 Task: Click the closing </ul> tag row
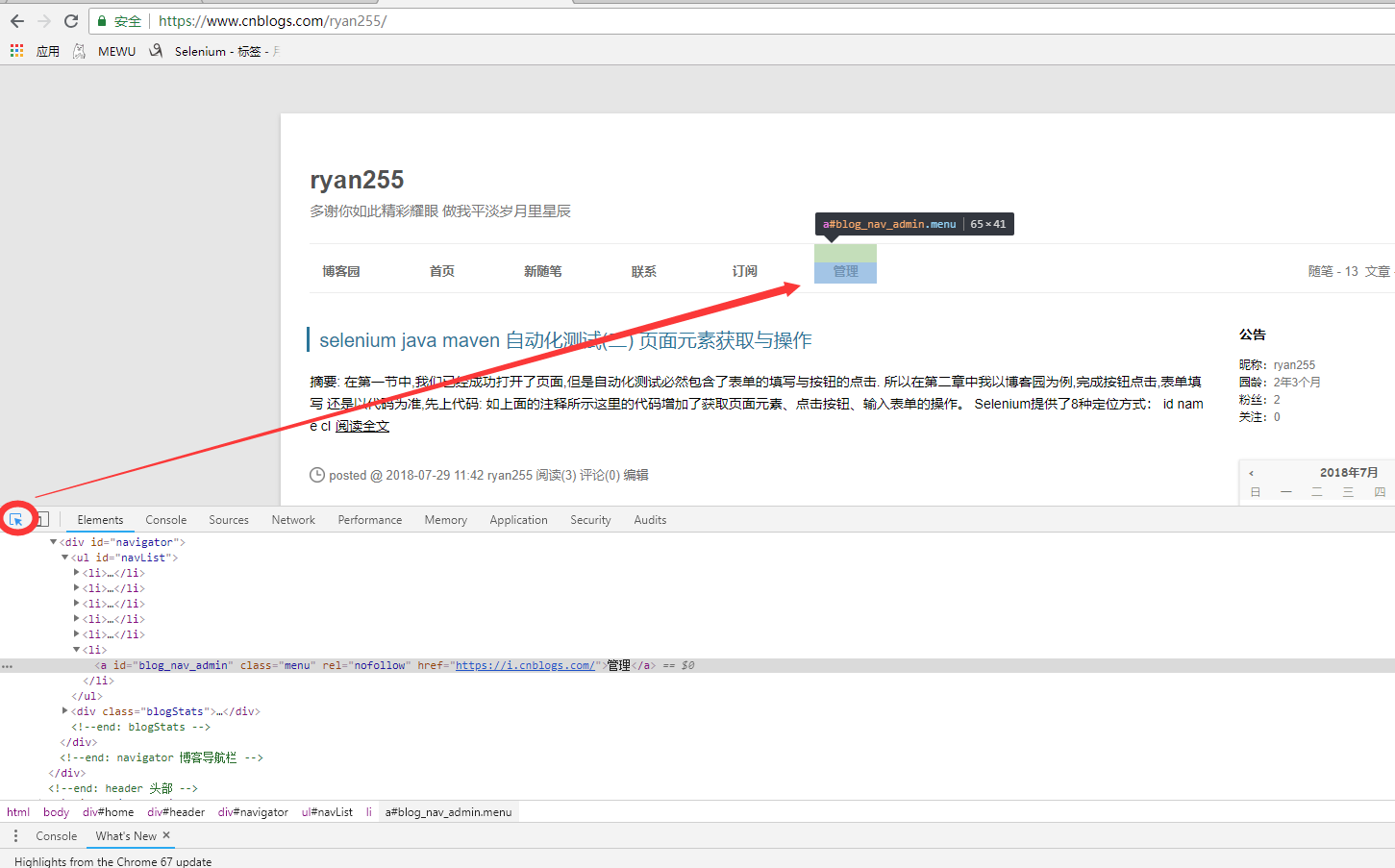[x=87, y=696]
